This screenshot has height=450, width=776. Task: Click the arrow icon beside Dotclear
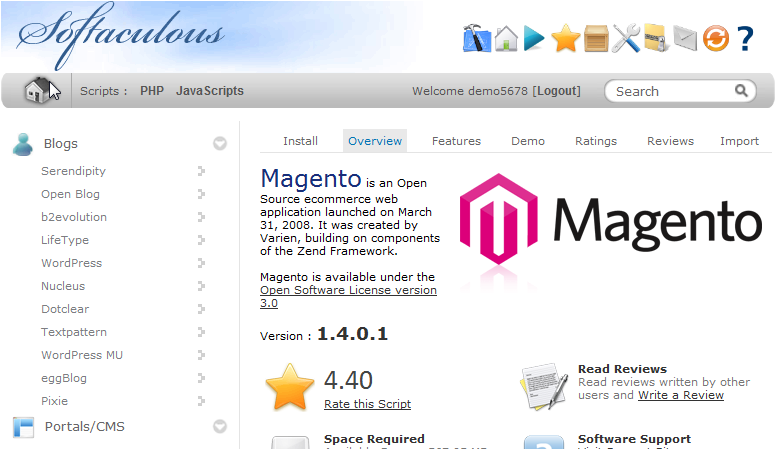click(201, 309)
